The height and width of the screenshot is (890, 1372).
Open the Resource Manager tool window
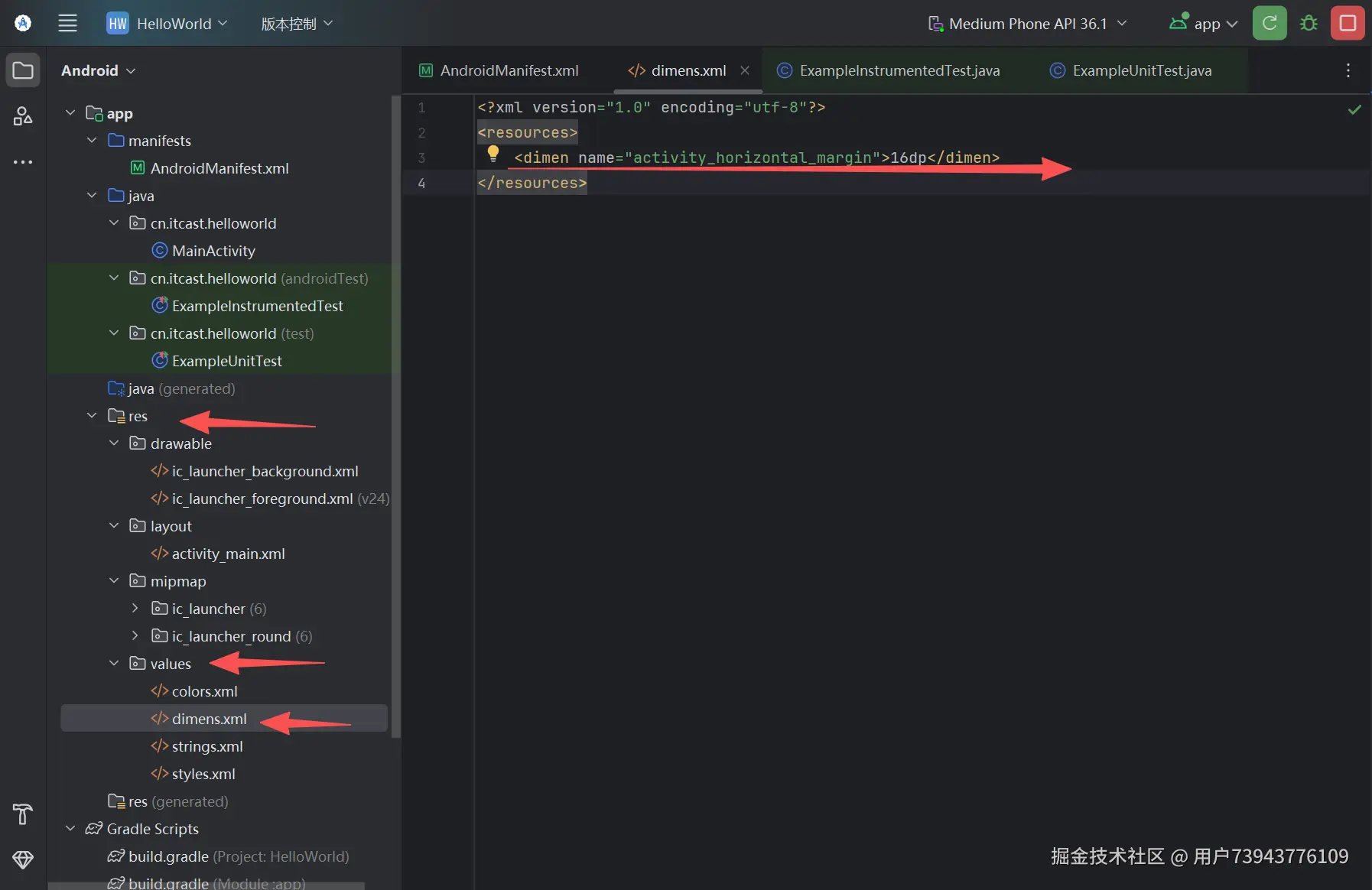click(x=23, y=115)
